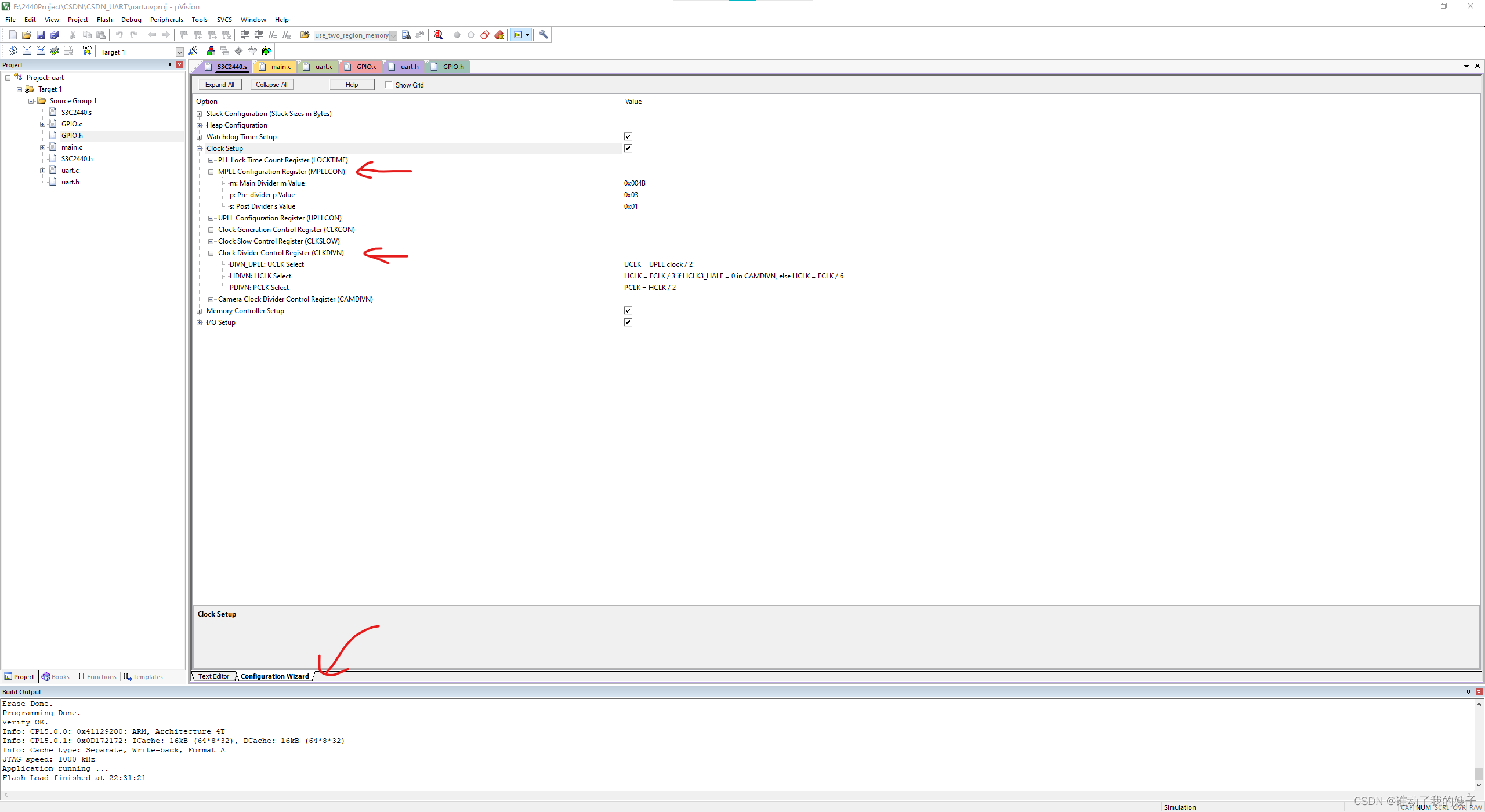Toggle the Memory Controller Setup checkbox
The width and height of the screenshot is (1485, 812).
[628, 310]
